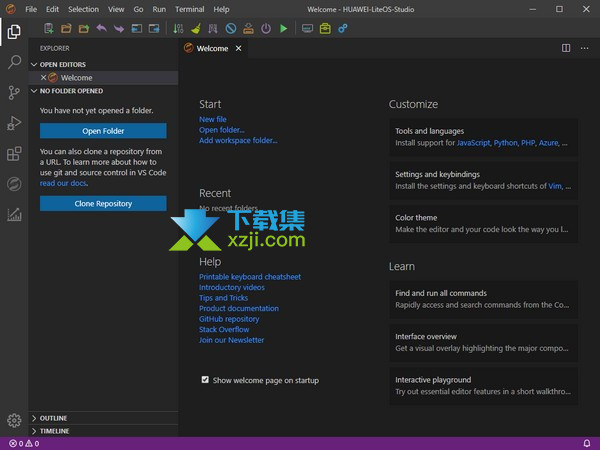Click the split editor icon
Image resolution: width=600 pixels, height=450 pixels.
pyautogui.click(x=566, y=48)
